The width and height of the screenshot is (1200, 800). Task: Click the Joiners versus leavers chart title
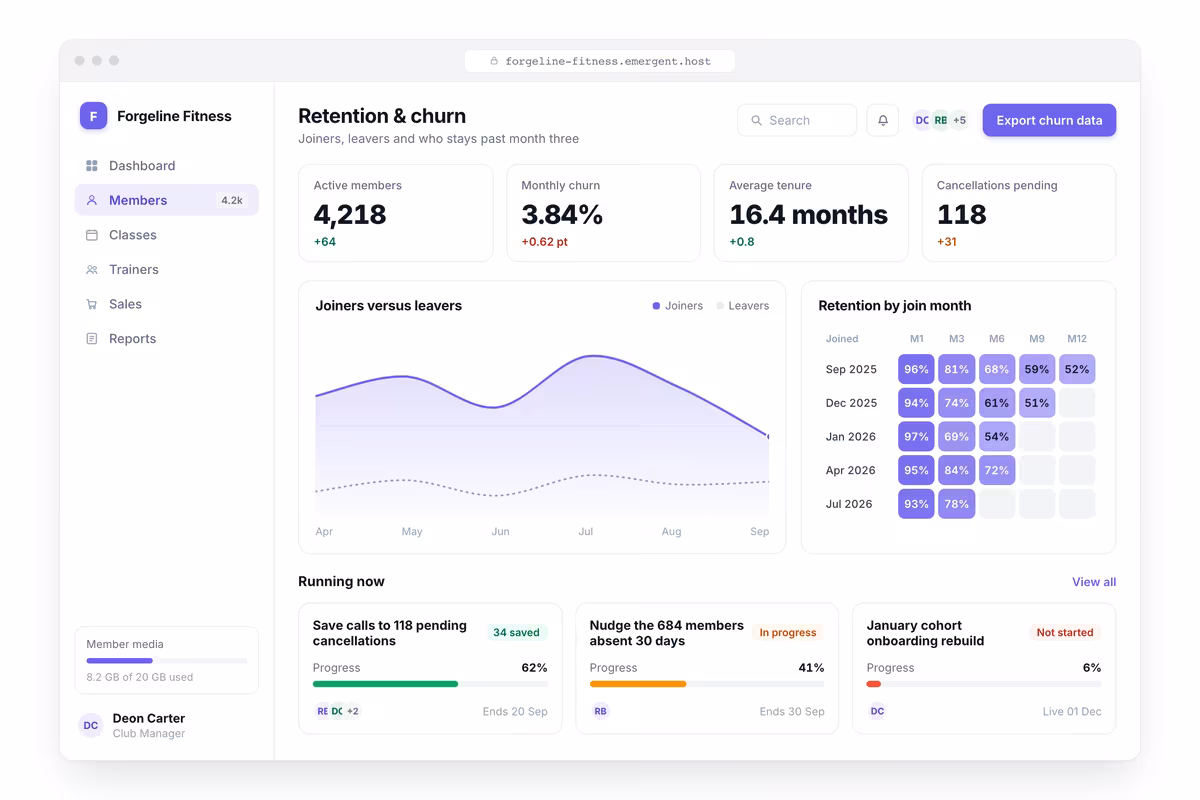coord(389,306)
